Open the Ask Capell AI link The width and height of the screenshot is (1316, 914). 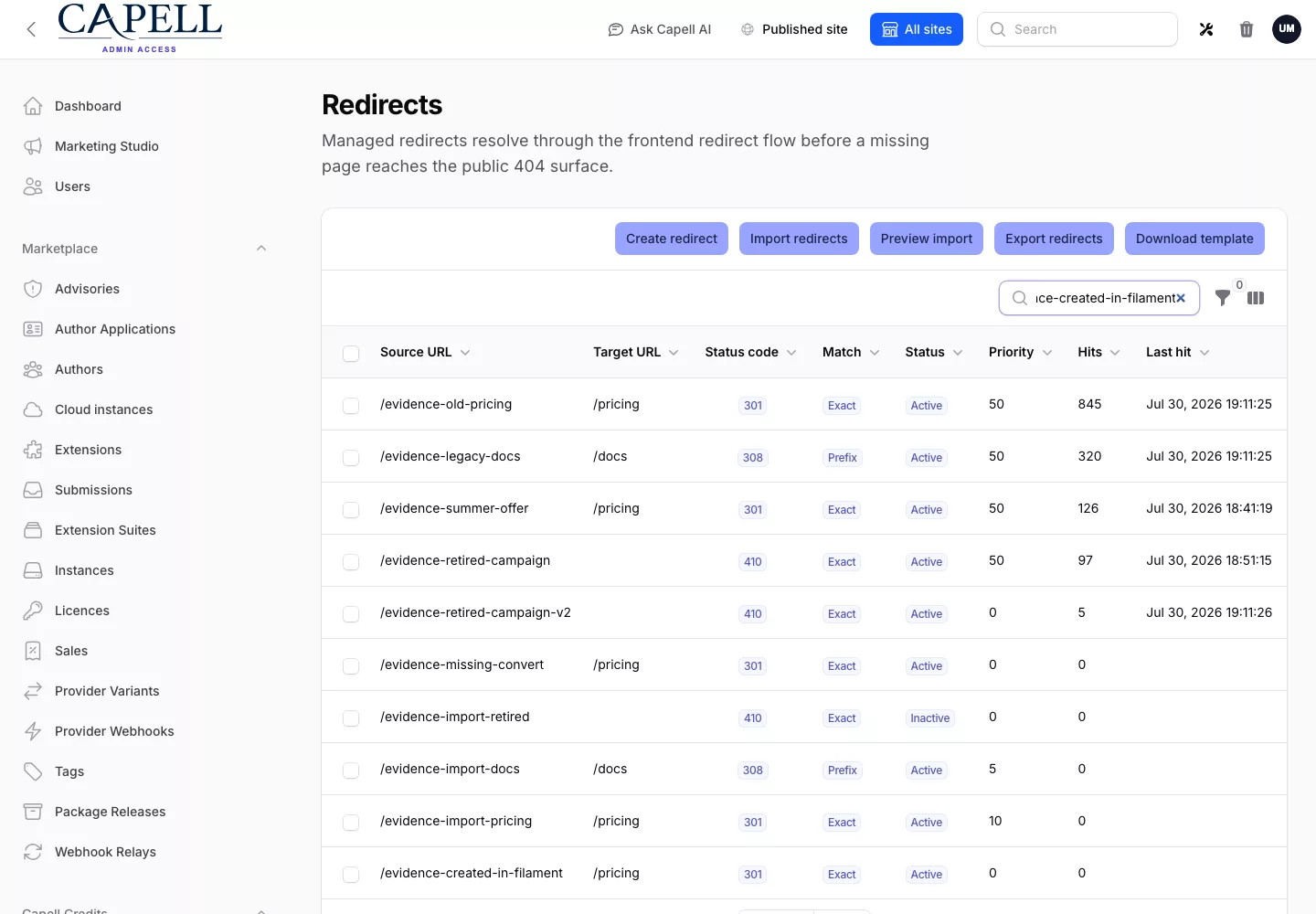660,29
